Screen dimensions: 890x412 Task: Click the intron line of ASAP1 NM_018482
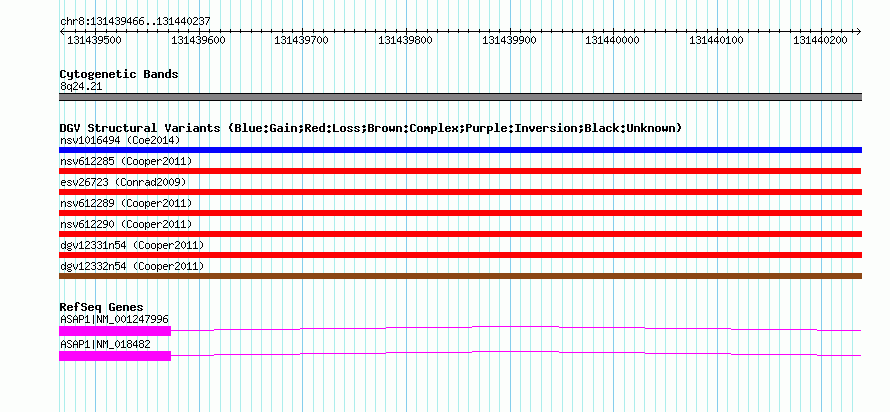click(516, 351)
